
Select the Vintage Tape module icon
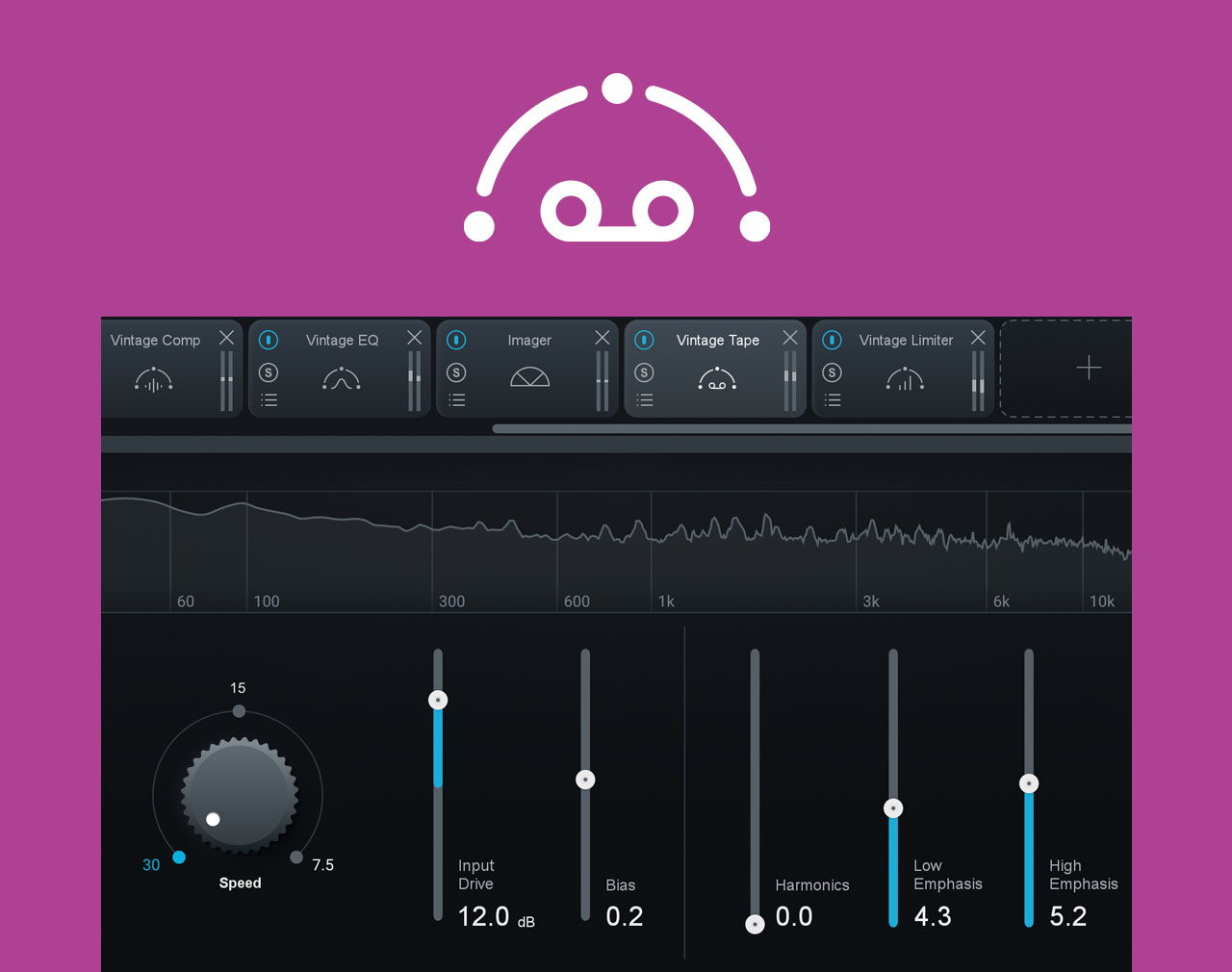click(x=717, y=379)
